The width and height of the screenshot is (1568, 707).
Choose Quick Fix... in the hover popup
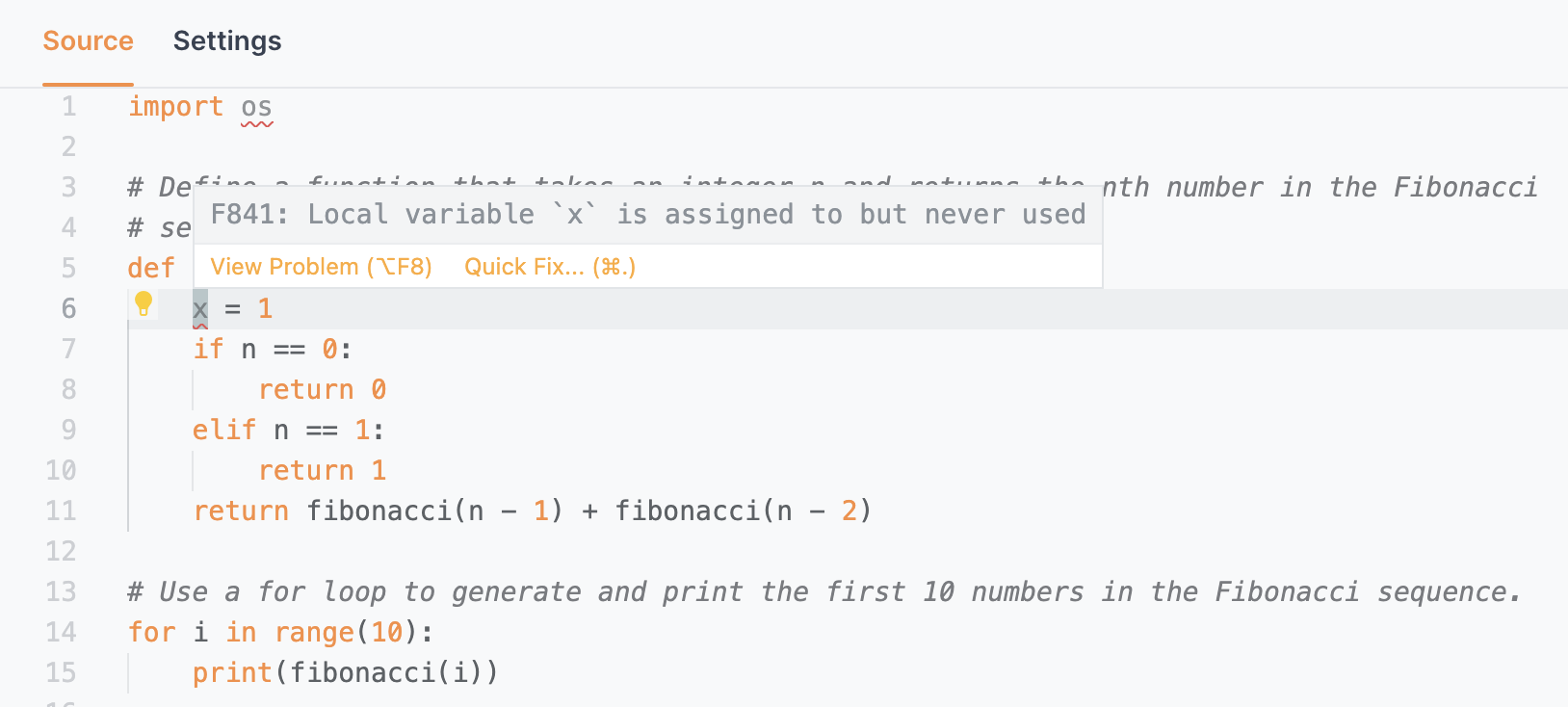point(550,267)
